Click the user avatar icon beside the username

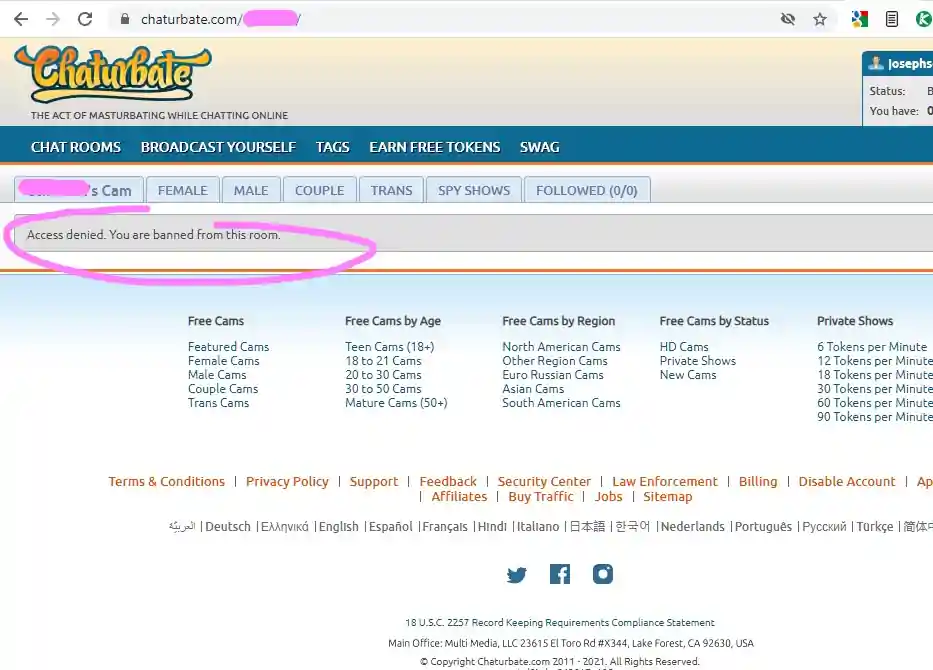pos(876,62)
